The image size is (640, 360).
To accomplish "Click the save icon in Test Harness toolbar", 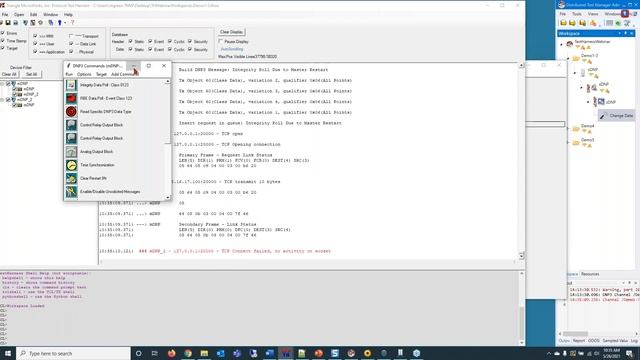I will pos(8,23).
